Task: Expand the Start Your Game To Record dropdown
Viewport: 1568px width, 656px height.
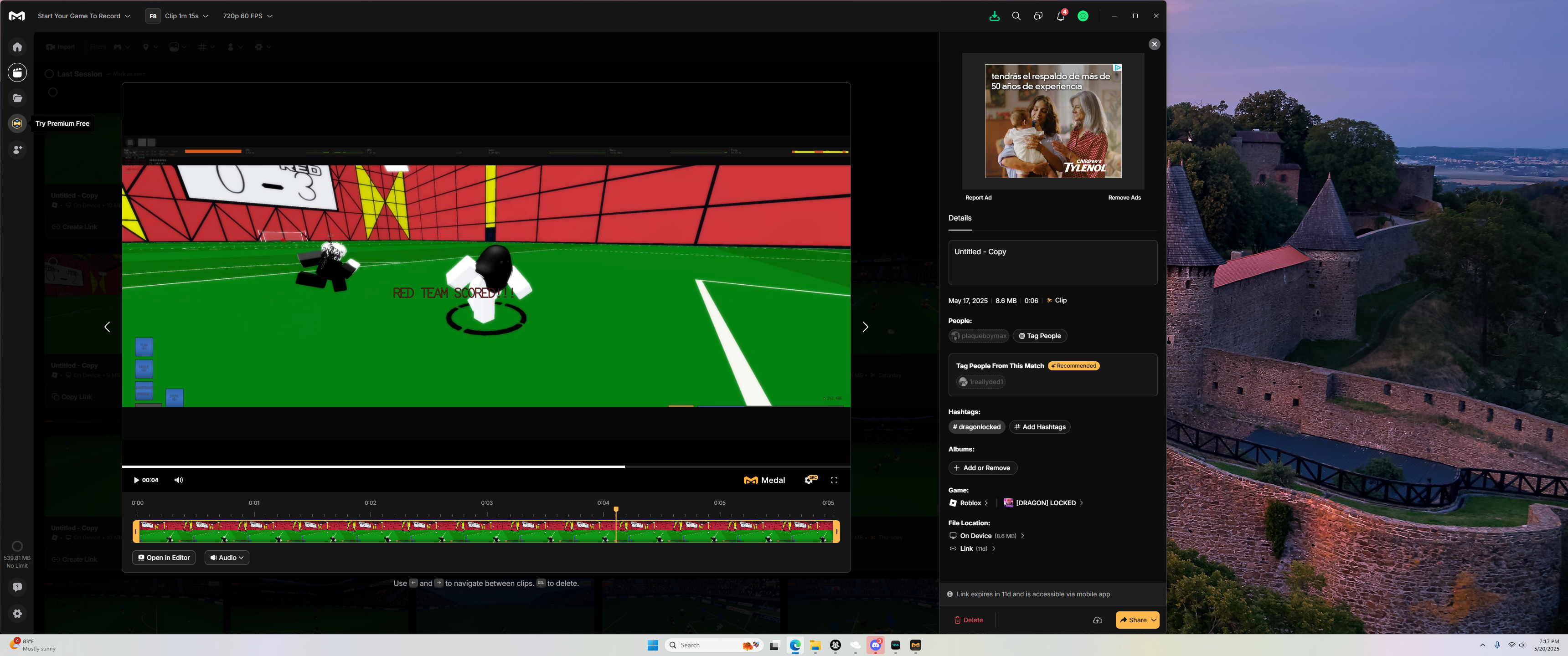Action: coord(83,16)
